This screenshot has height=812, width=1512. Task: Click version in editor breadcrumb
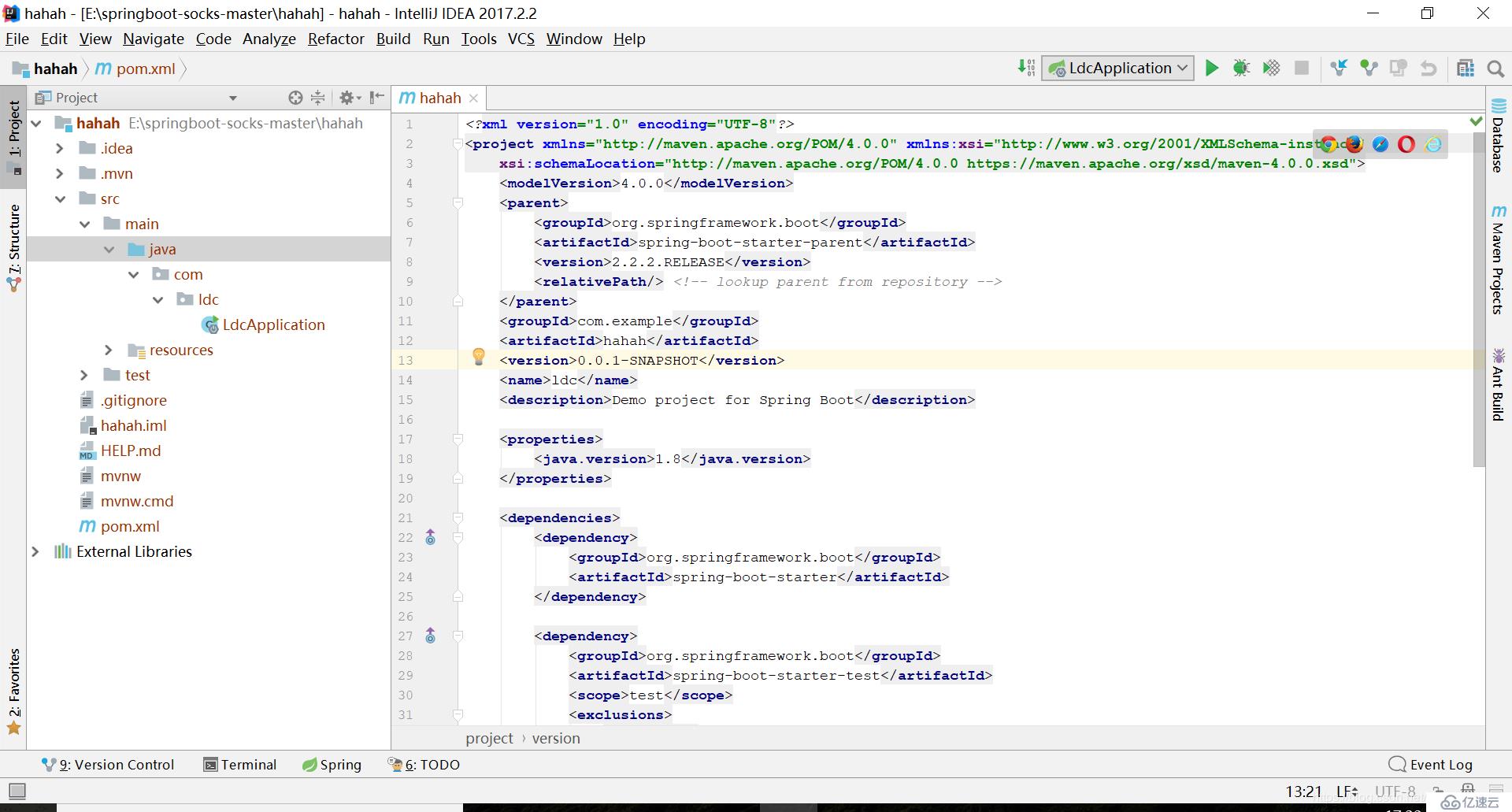556,738
